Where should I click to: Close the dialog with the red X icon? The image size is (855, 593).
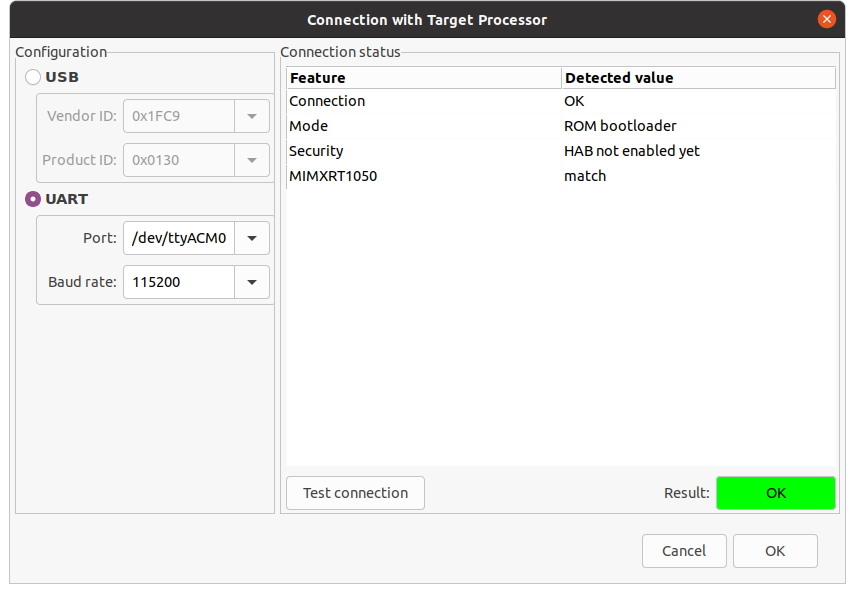[827, 19]
